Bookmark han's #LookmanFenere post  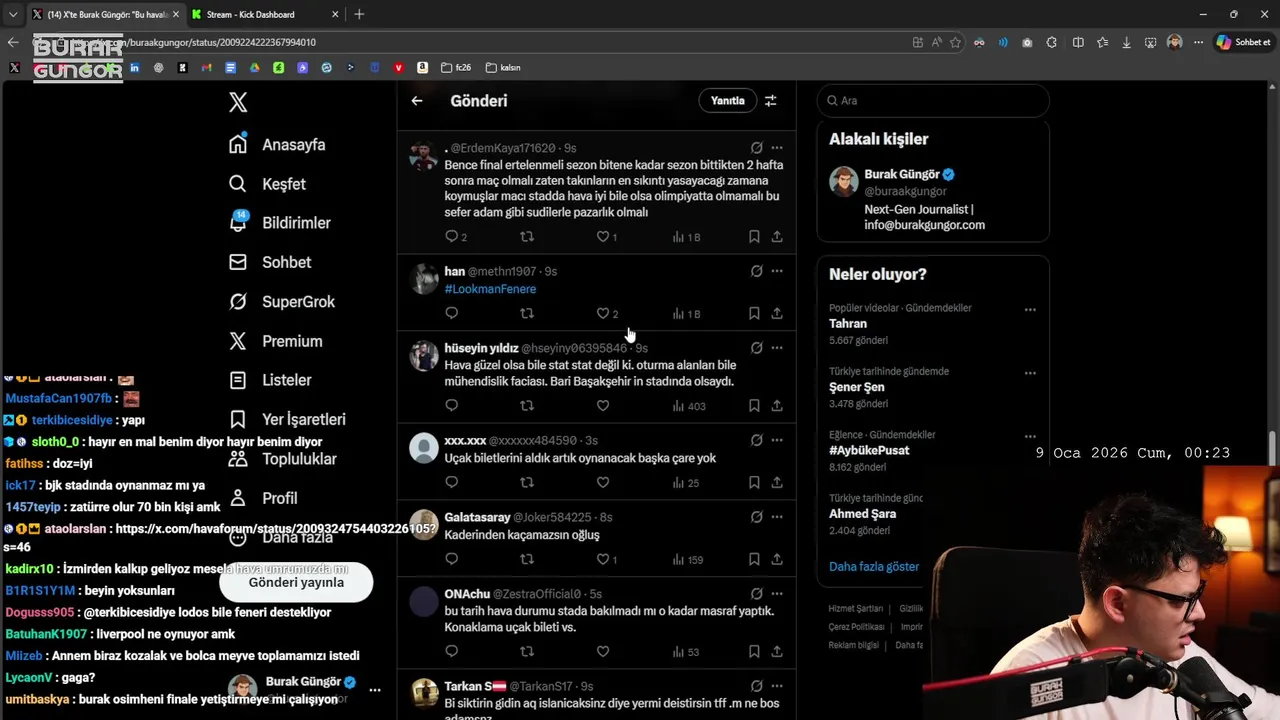coord(754,313)
